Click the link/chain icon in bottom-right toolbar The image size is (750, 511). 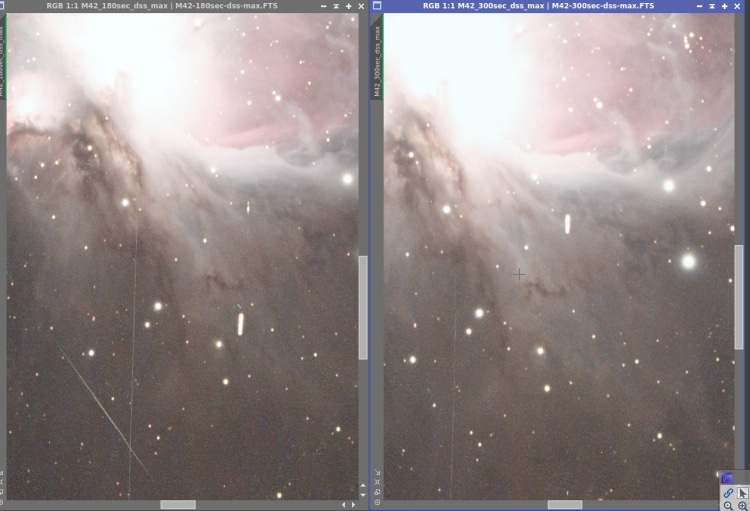click(x=728, y=493)
